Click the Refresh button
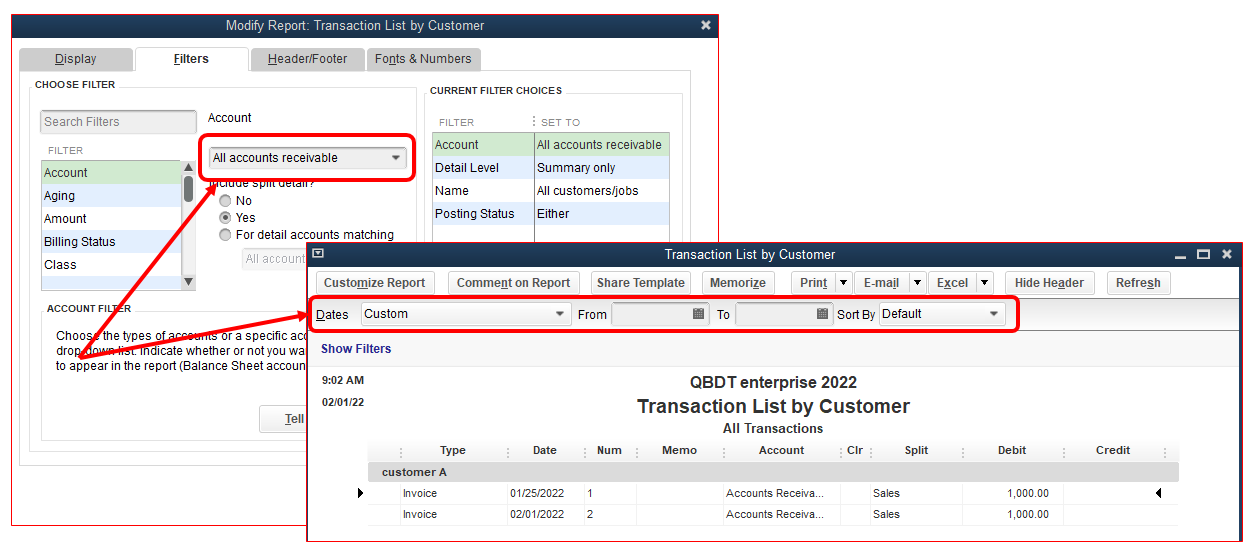This screenshot has width=1255, height=549. pos(1138,283)
